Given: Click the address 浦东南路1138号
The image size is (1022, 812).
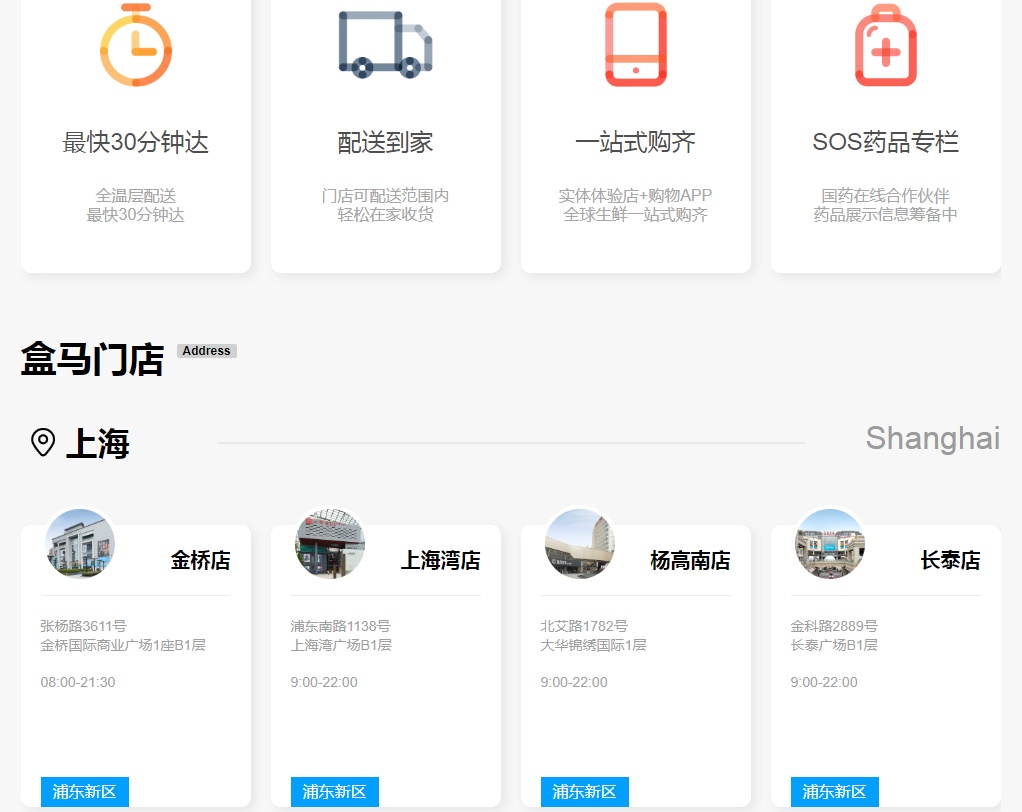Looking at the screenshot, I should pos(340,626).
